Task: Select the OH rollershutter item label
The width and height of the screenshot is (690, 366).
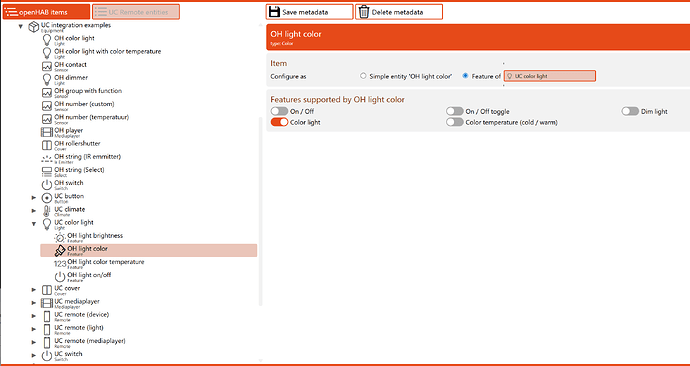Action: (77, 143)
